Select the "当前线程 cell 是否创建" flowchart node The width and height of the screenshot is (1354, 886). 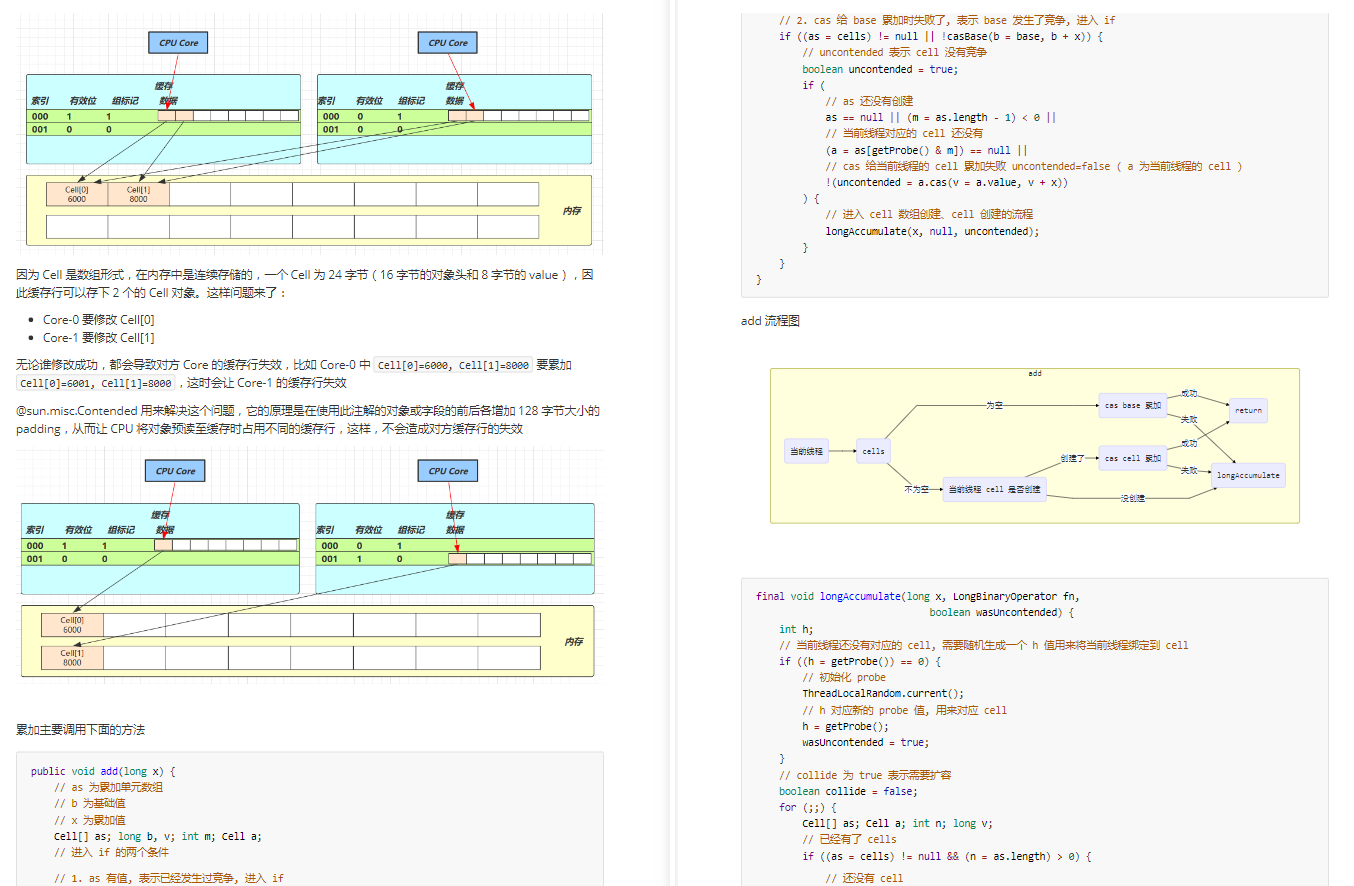994,490
